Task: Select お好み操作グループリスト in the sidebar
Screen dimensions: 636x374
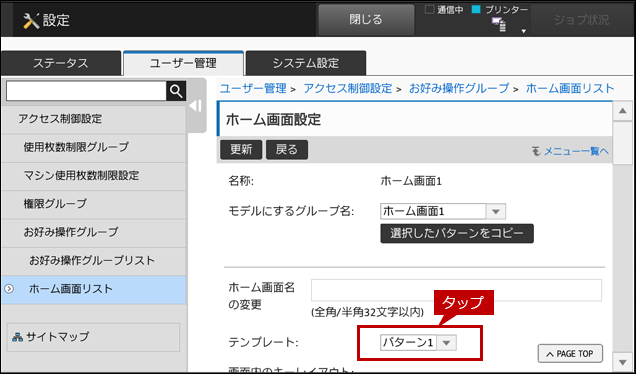Action: [94, 261]
